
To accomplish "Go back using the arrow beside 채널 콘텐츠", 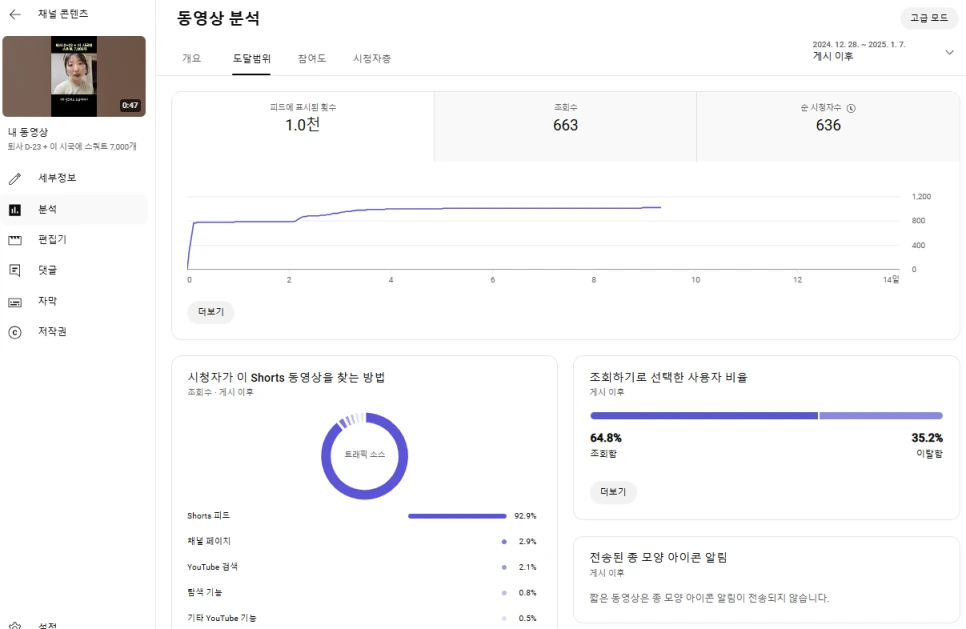I will (x=15, y=14).
